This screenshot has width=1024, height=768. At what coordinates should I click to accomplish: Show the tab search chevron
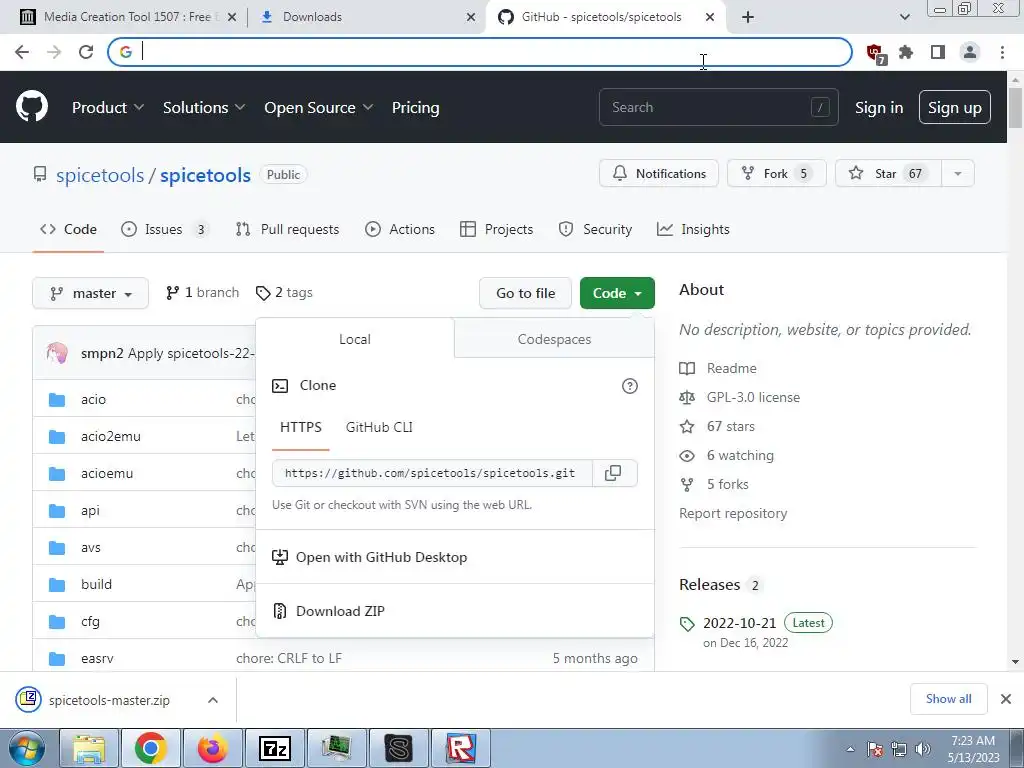coord(904,17)
